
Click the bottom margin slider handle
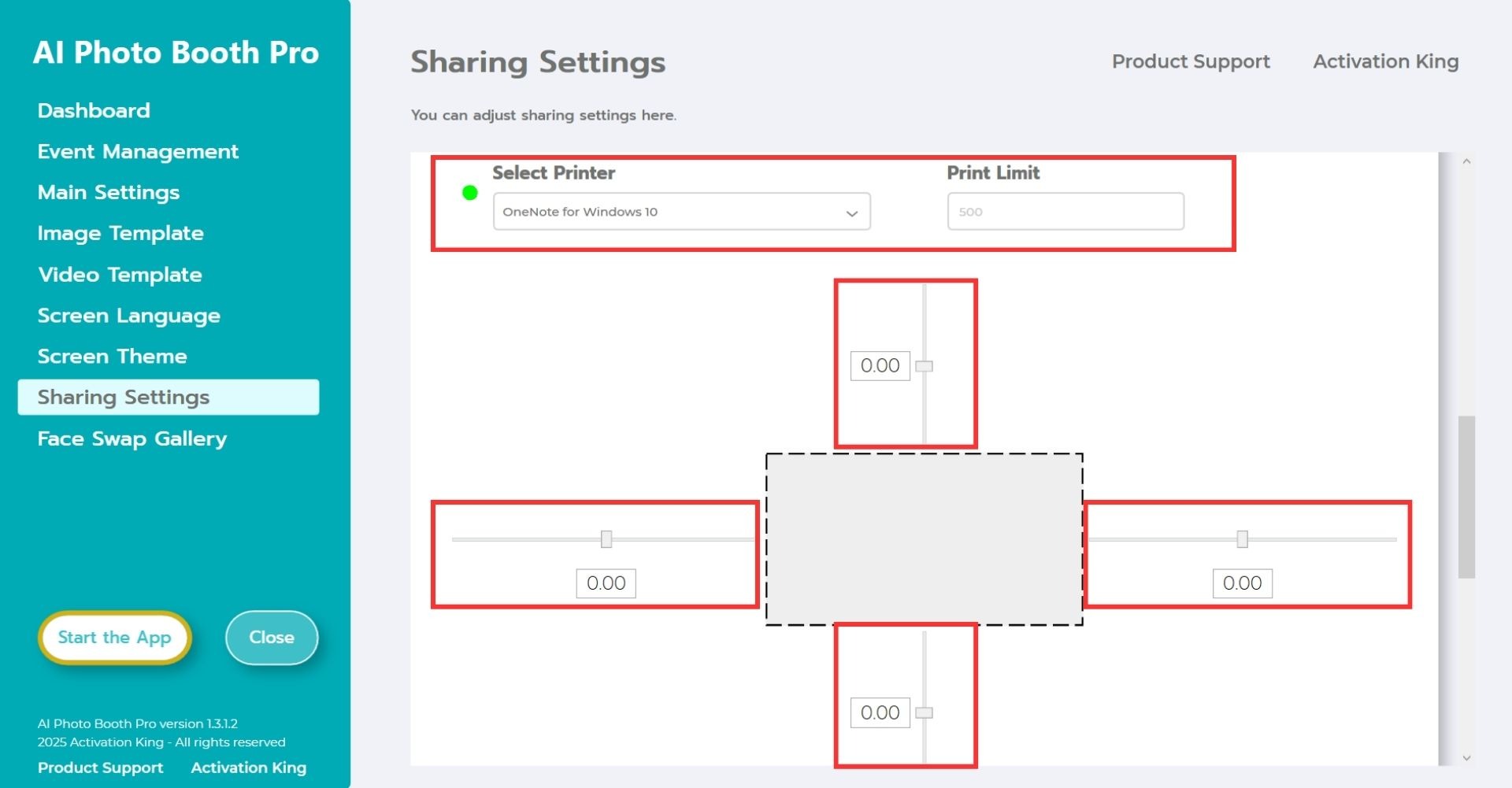point(925,712)
